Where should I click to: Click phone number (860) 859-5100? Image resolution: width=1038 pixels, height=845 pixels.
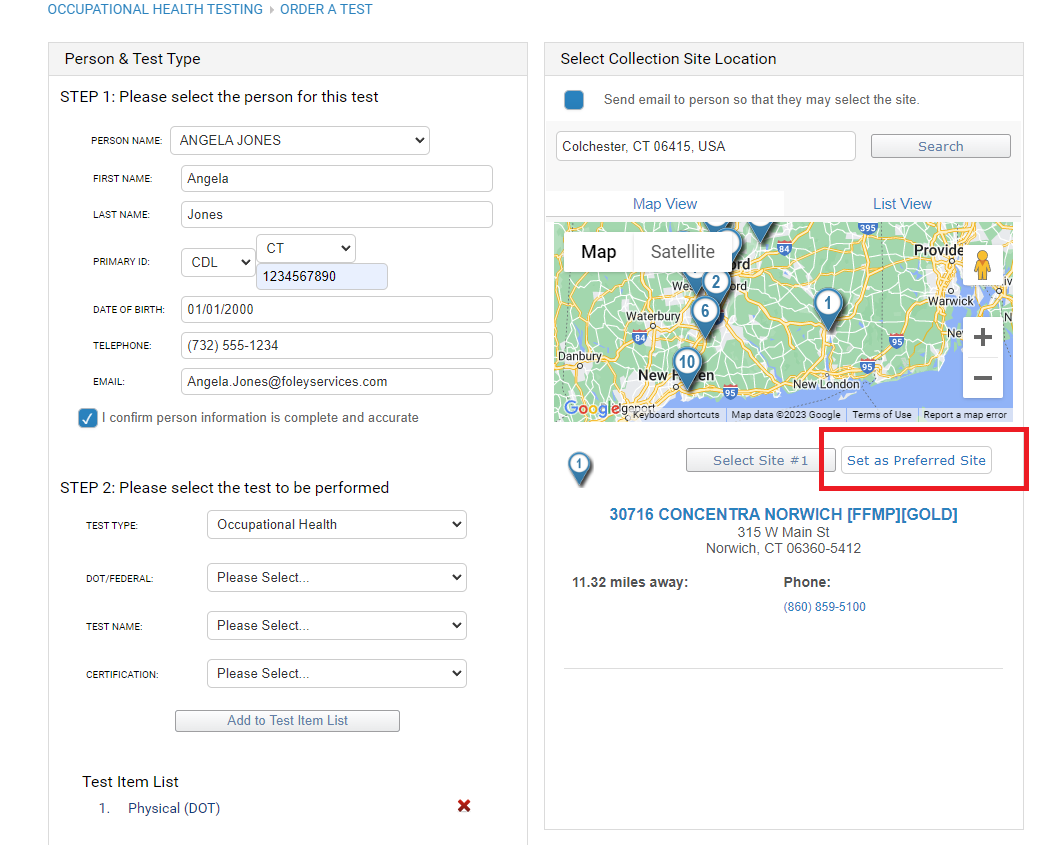tap(824, 607)
